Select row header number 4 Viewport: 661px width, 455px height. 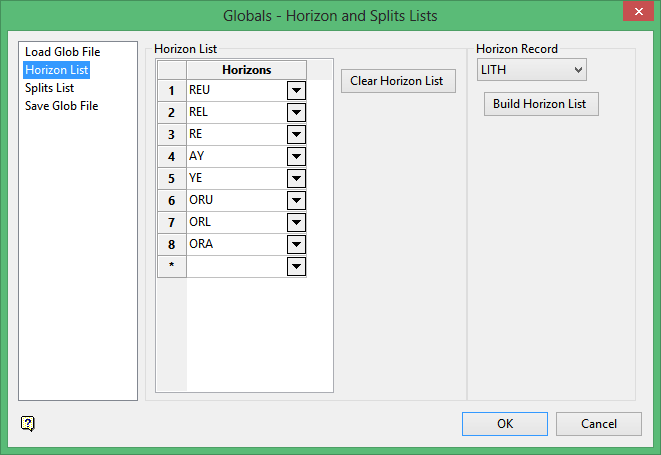tap(172, 156)
